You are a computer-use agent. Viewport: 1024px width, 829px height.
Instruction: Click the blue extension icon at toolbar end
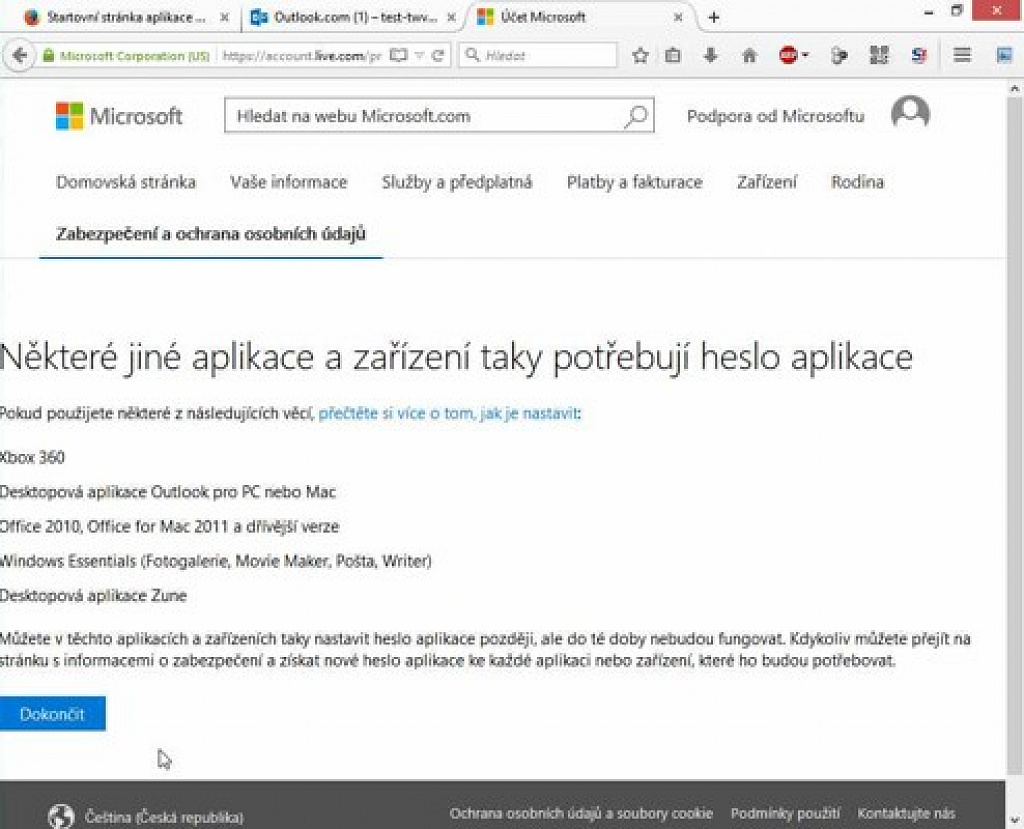[x=1004, y=56]
